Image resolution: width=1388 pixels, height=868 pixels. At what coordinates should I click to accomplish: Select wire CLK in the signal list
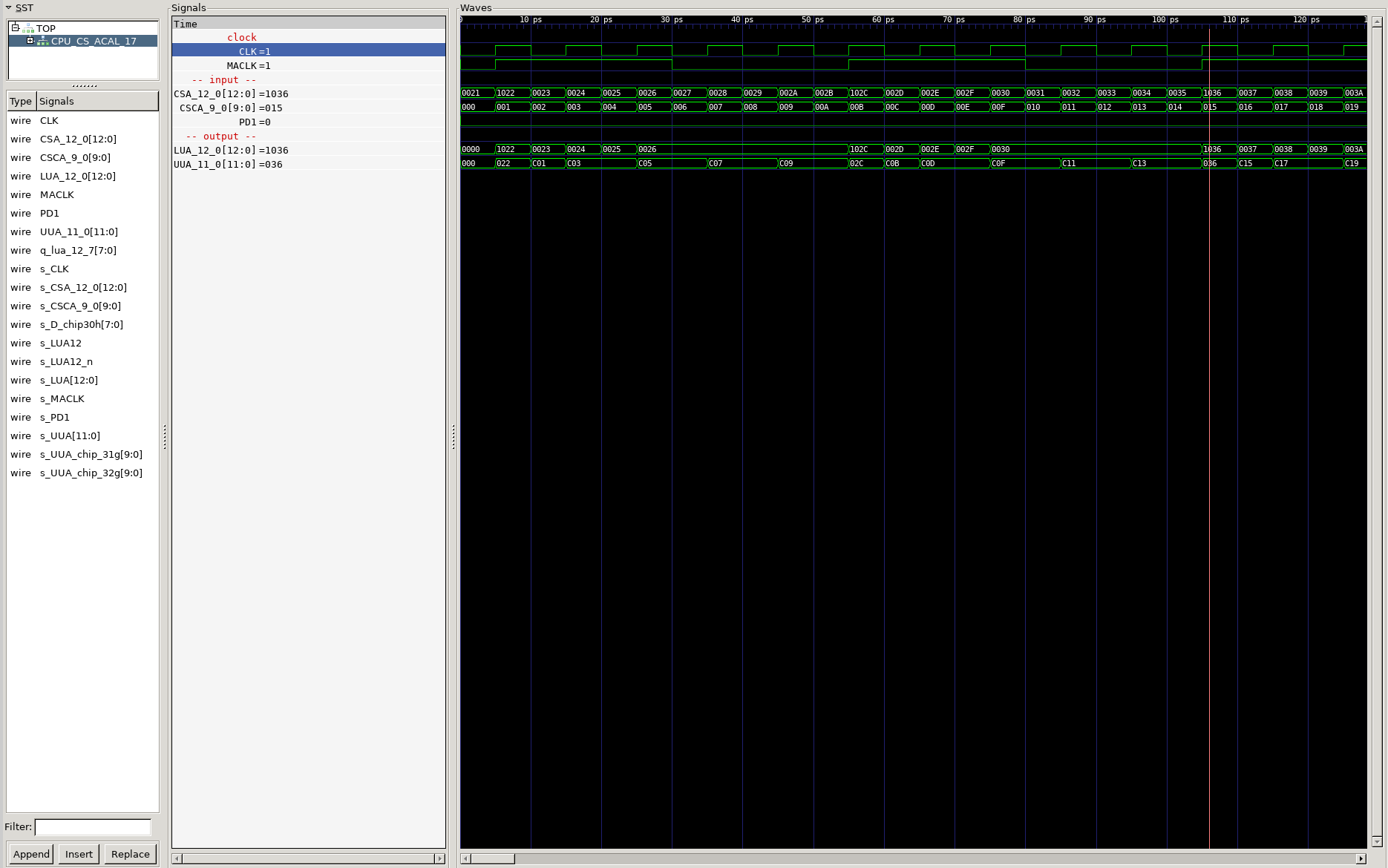point(82,120)
